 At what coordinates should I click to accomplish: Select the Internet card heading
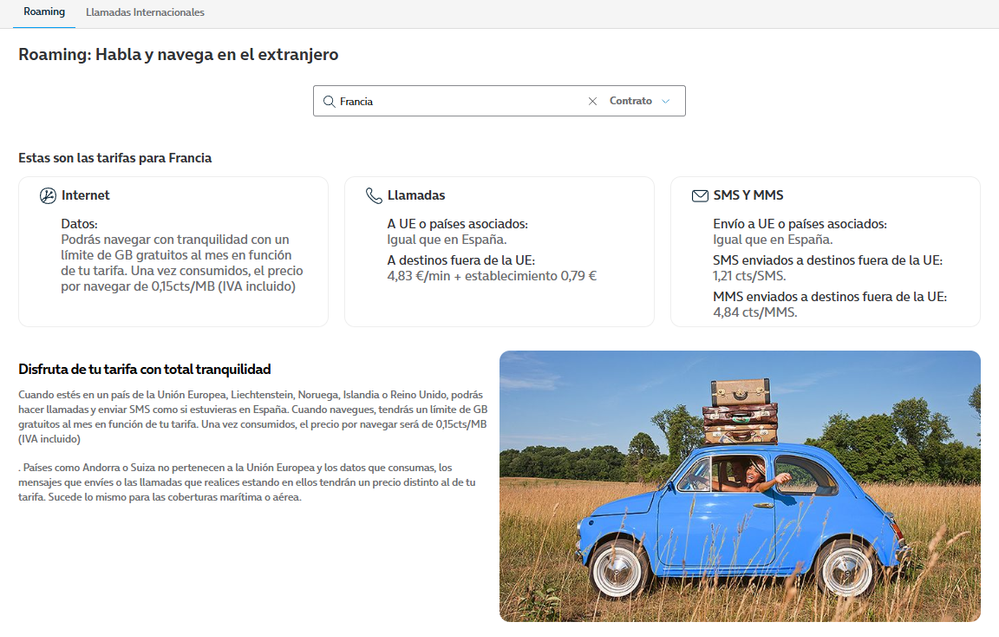[x=85, y=196]
